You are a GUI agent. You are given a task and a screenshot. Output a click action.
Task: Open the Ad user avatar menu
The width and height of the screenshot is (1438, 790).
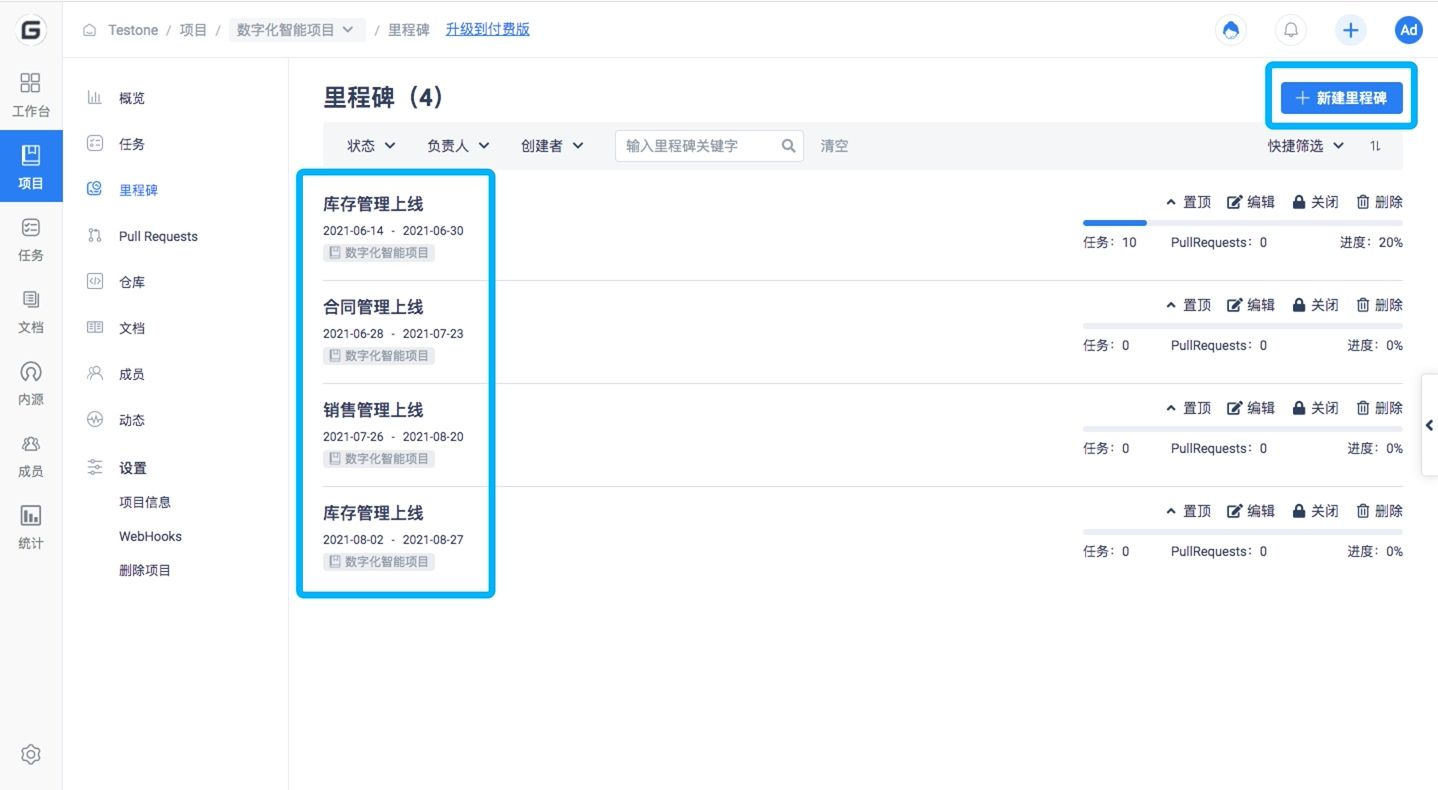[x=1409, y=30]
